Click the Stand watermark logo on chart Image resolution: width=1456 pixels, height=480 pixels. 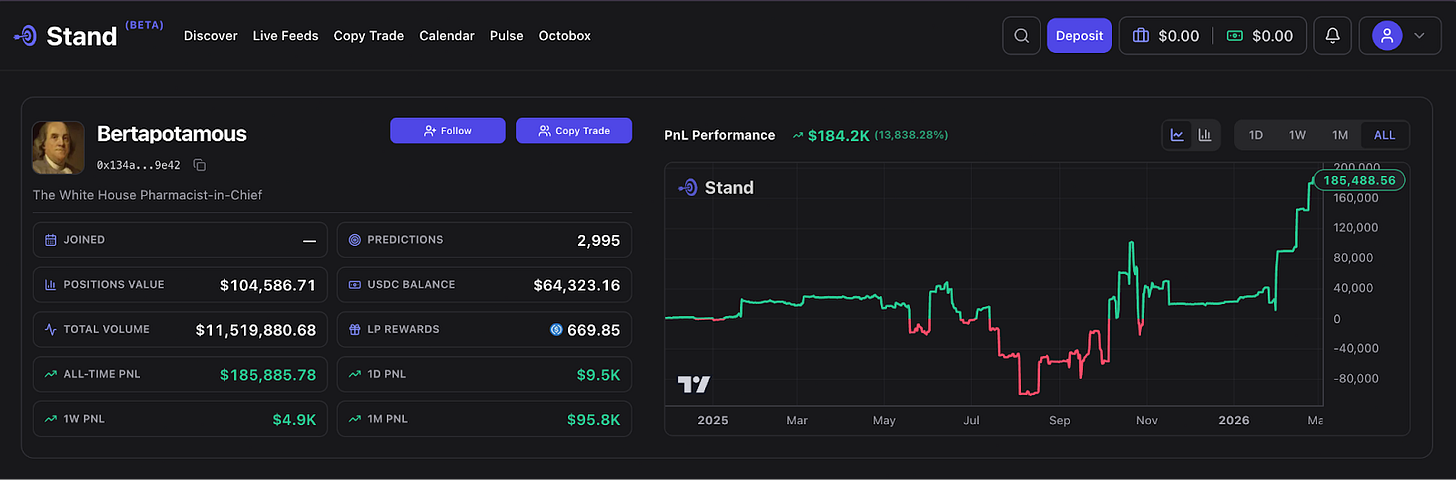tap(716, 187)
